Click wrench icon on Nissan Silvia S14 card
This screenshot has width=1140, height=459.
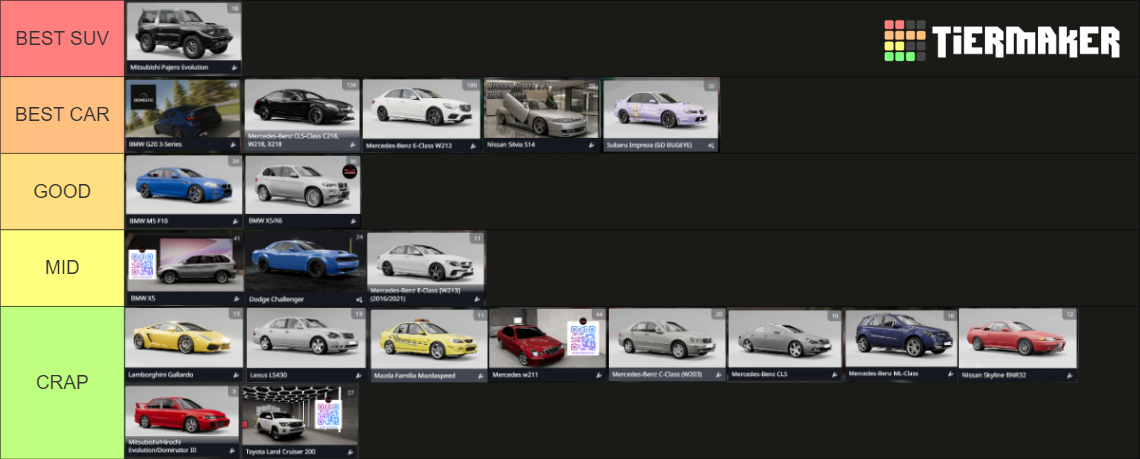pos(592,145)
